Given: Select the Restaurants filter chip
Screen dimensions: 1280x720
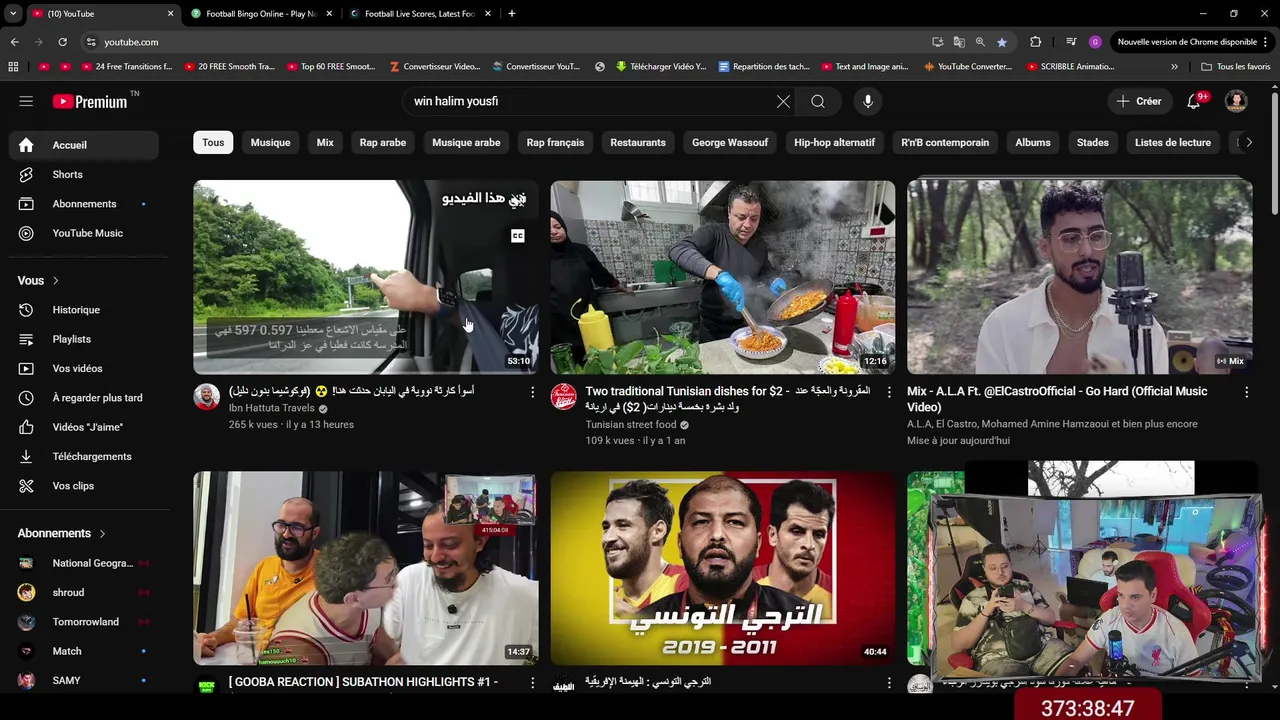Looking at the screenshot, I should coord(638,142).
